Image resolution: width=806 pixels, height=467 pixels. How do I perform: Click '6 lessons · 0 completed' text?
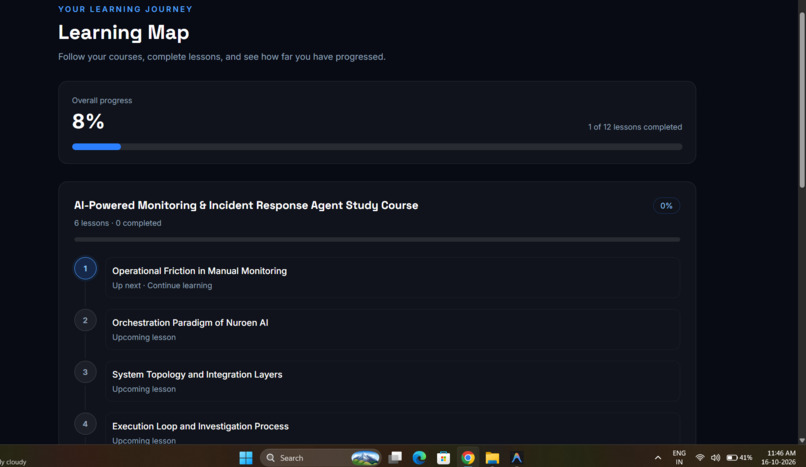point(118,223)
